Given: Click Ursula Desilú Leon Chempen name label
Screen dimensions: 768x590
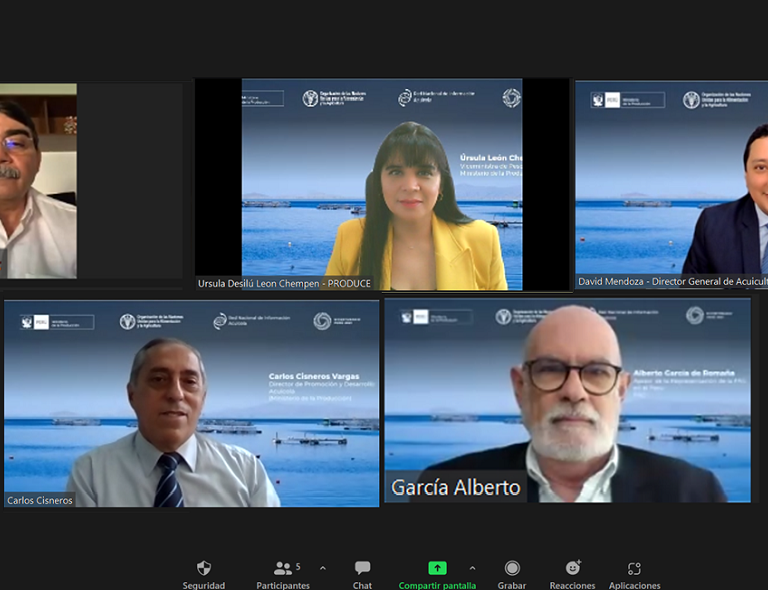Looking at the screenshot, I should 284,283.
